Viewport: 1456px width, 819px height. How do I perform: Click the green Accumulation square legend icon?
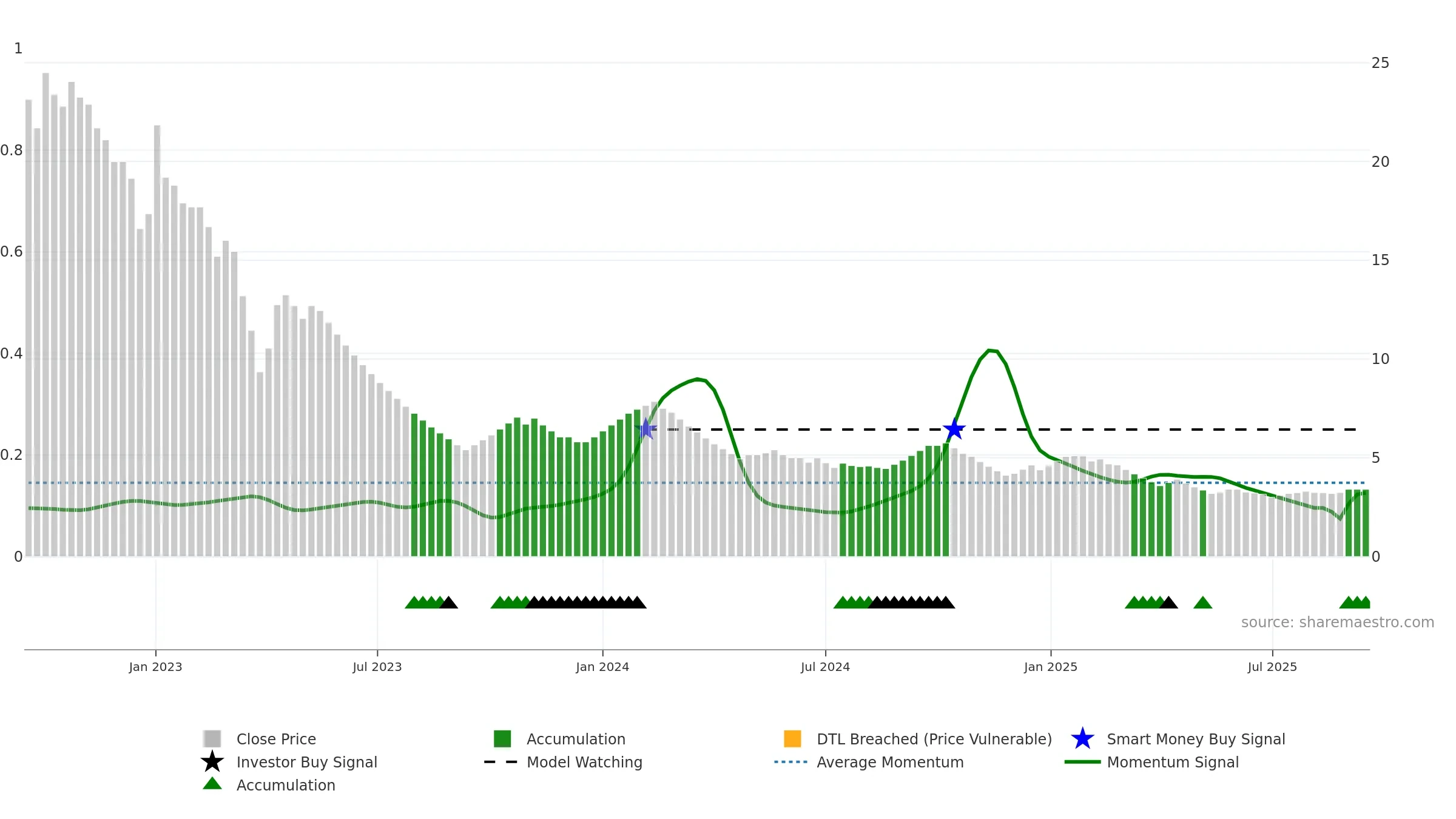(502, 738)
